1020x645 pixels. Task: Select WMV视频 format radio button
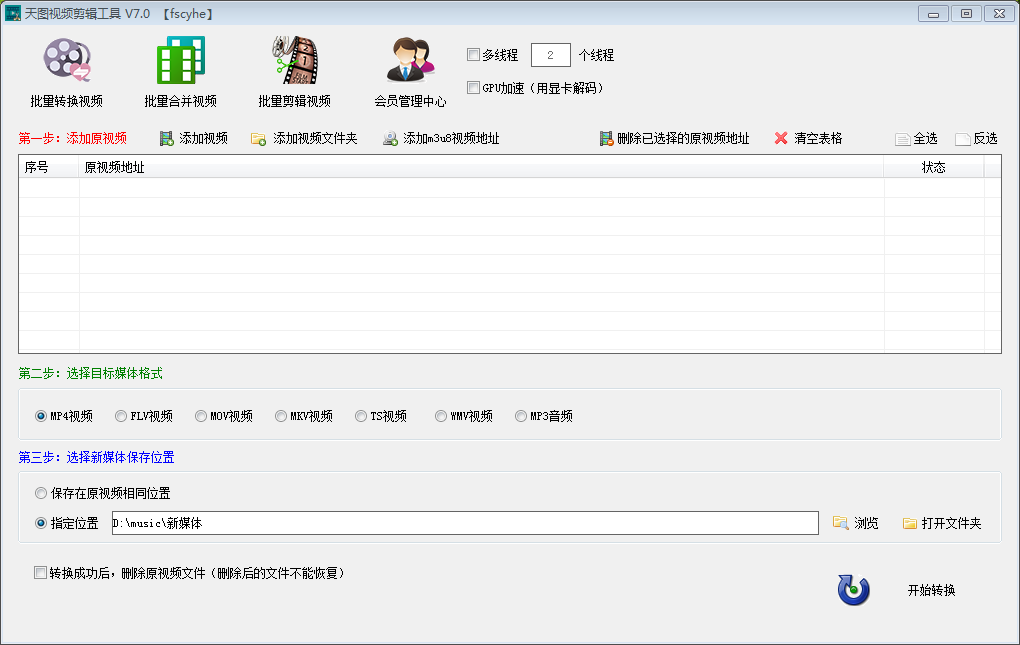[x=441, y=416]
